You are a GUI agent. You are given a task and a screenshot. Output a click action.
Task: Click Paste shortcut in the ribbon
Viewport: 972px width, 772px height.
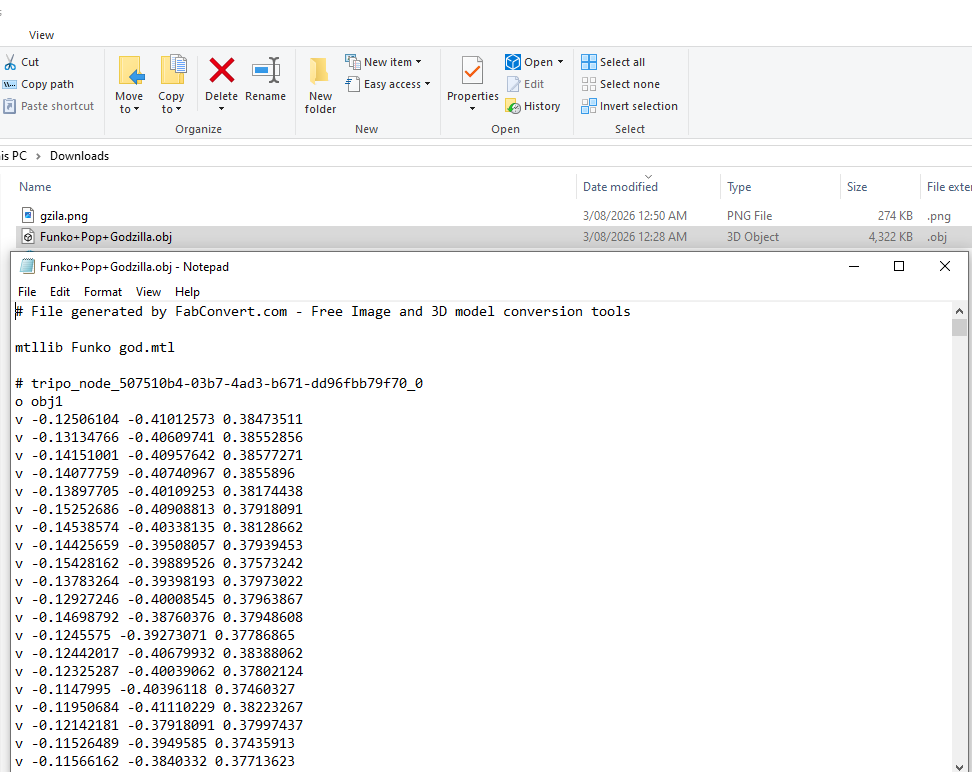point(48,106)
